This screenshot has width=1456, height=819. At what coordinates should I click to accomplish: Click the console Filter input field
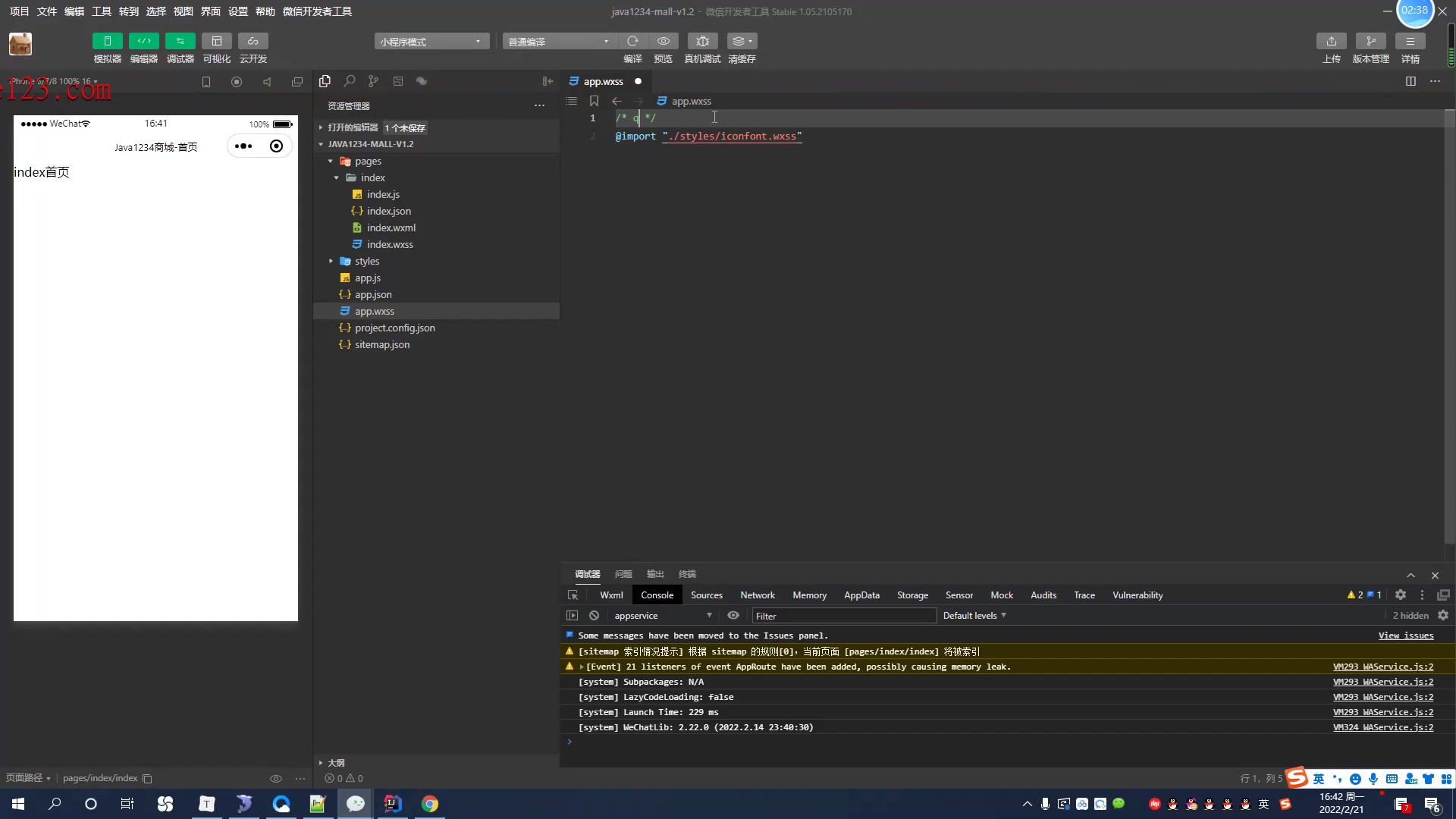tap(843, 616)
